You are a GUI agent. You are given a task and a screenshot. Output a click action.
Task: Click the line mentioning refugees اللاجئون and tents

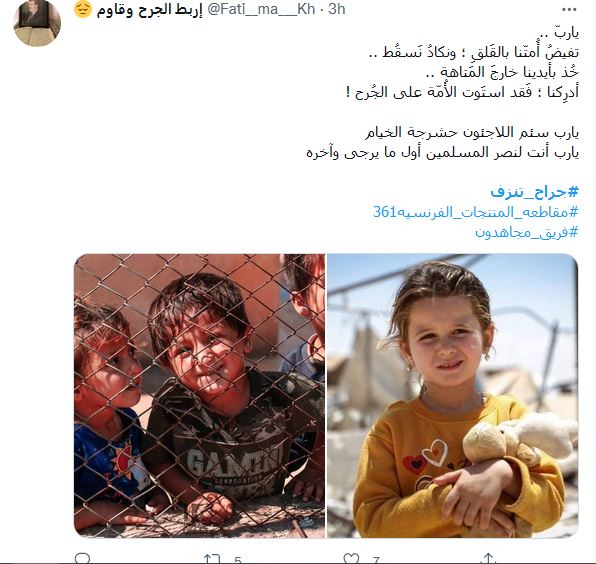tap(472, 133)
